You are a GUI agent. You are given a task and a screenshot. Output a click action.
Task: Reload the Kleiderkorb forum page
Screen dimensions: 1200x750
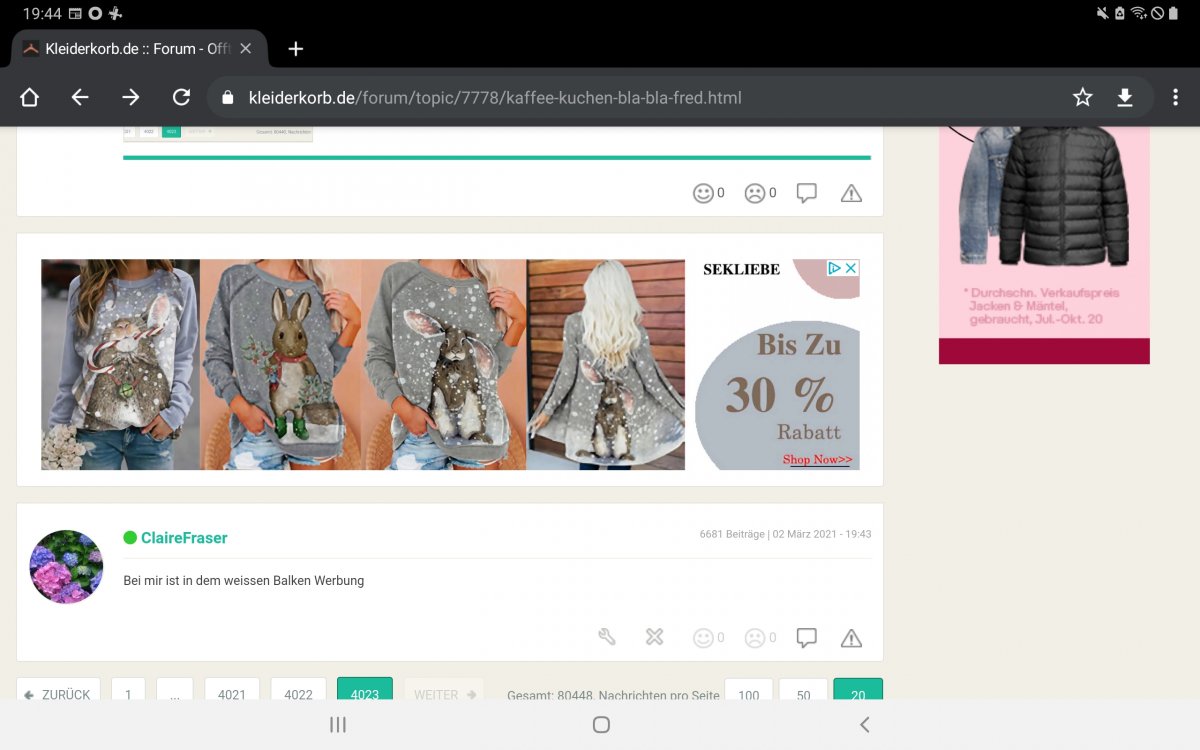[181, 97]
